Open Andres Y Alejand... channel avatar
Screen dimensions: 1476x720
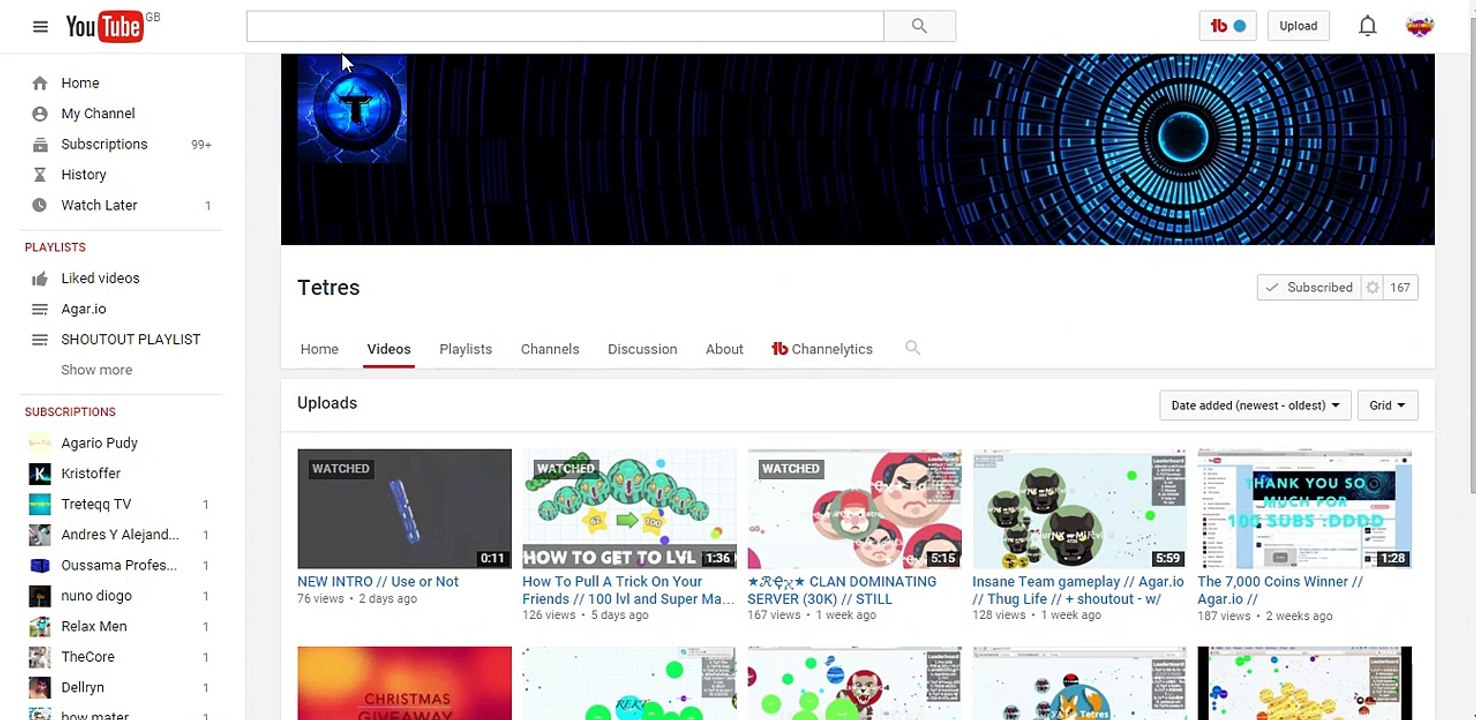40,535
